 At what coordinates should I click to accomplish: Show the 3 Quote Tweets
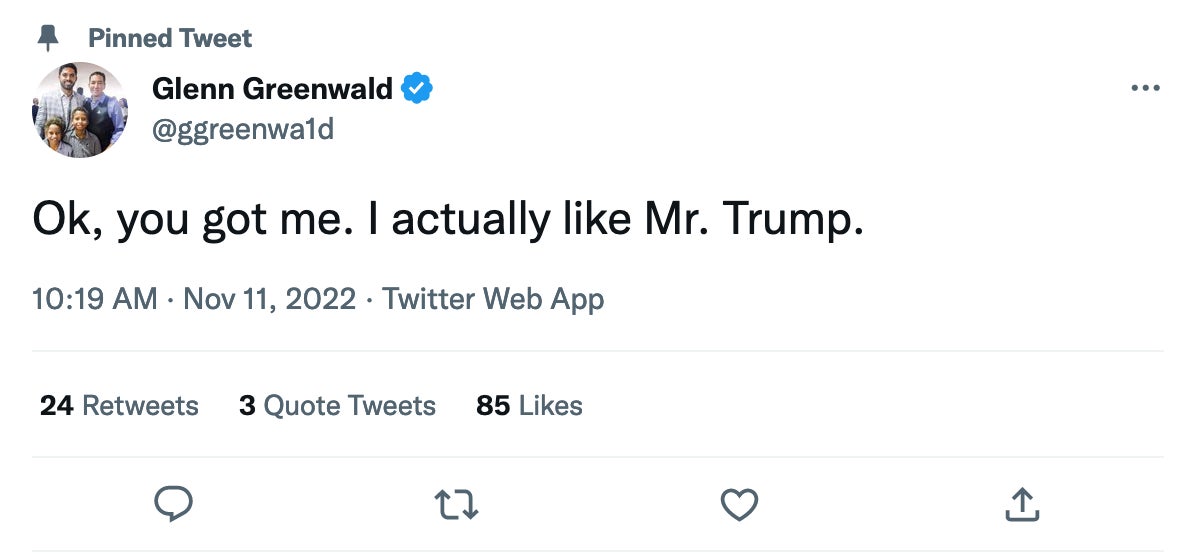click(x=337, y=405)
